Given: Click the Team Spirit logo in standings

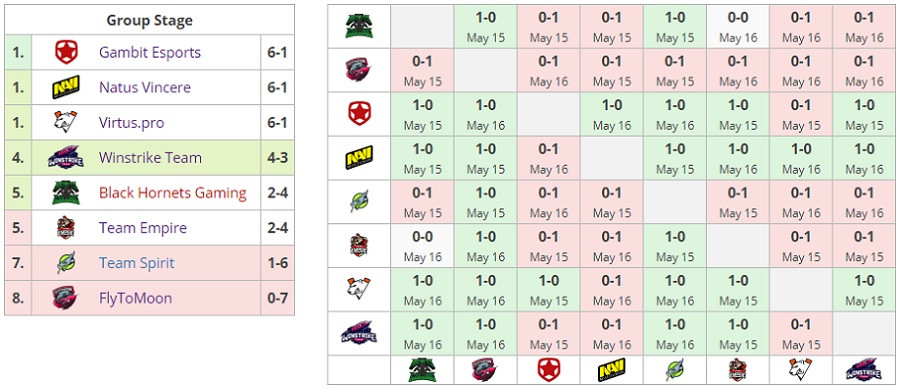Looking at the screenshot, I should pyautogui.click(x=66, y=263).
